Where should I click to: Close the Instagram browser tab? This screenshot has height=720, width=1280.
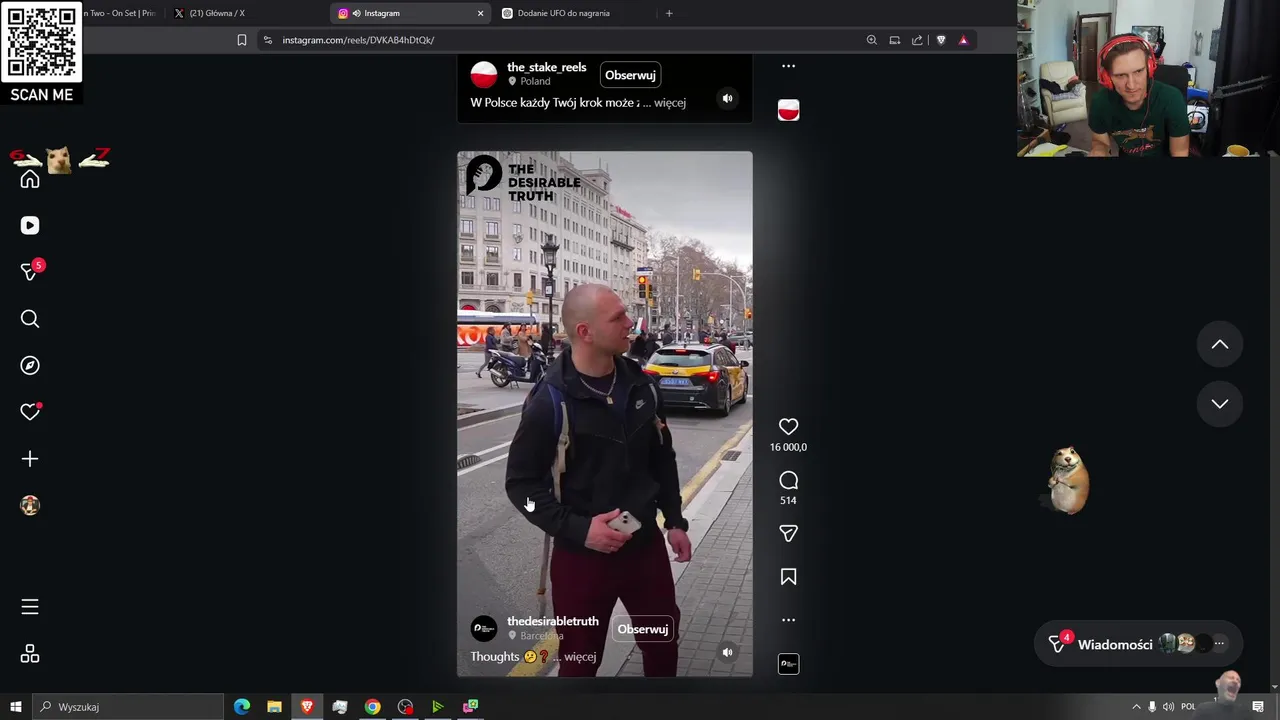click(x=480, y=13)
